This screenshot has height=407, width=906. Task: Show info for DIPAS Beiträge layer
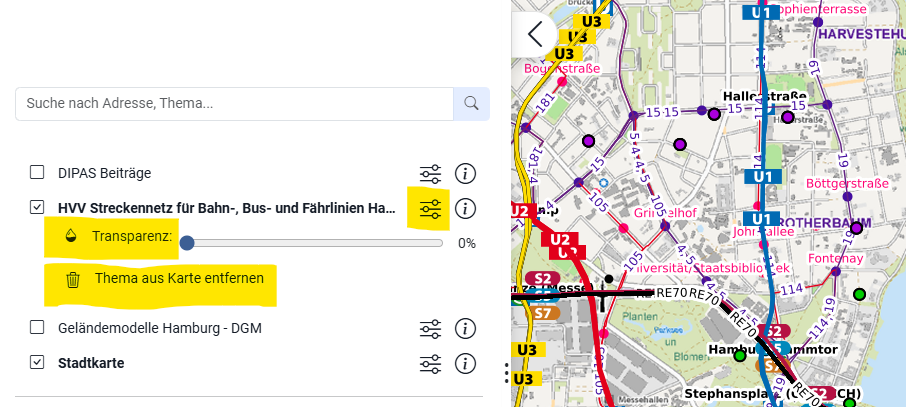(x=465, y=173)
